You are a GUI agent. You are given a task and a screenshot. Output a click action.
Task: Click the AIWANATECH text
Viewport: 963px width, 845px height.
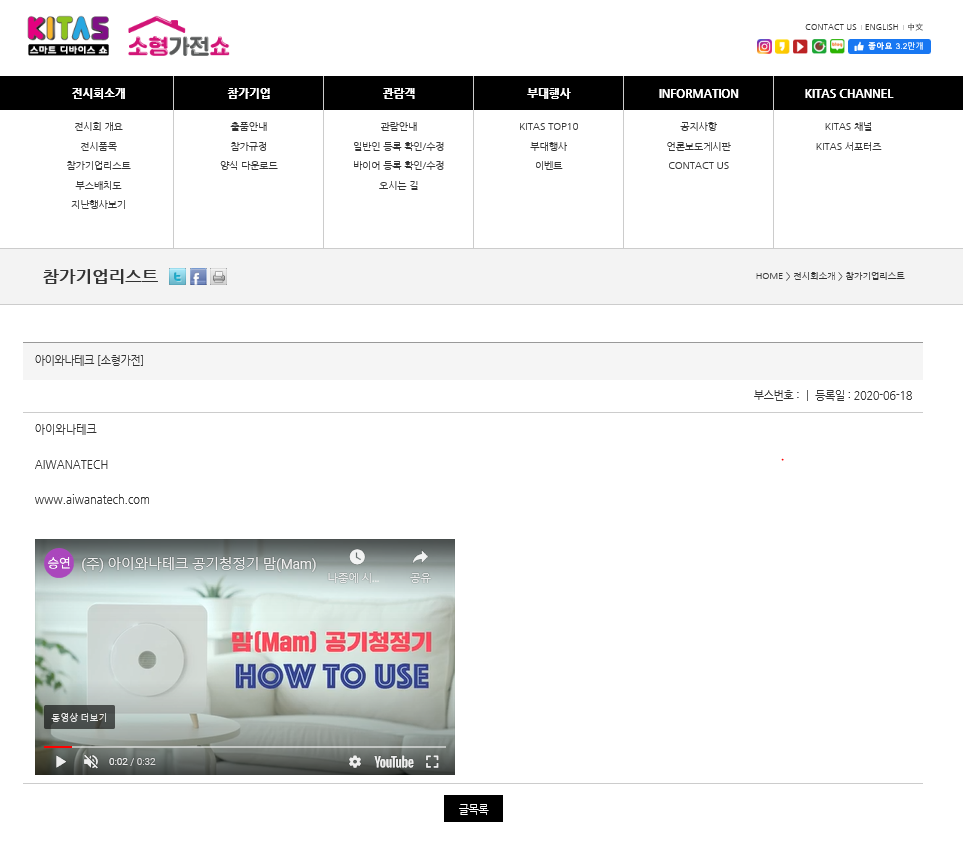click(71, 465)
